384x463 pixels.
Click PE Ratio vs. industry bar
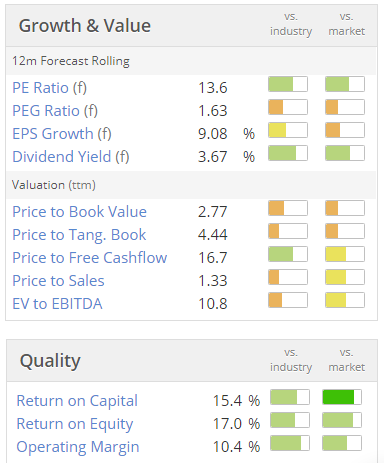pos(288,84)
